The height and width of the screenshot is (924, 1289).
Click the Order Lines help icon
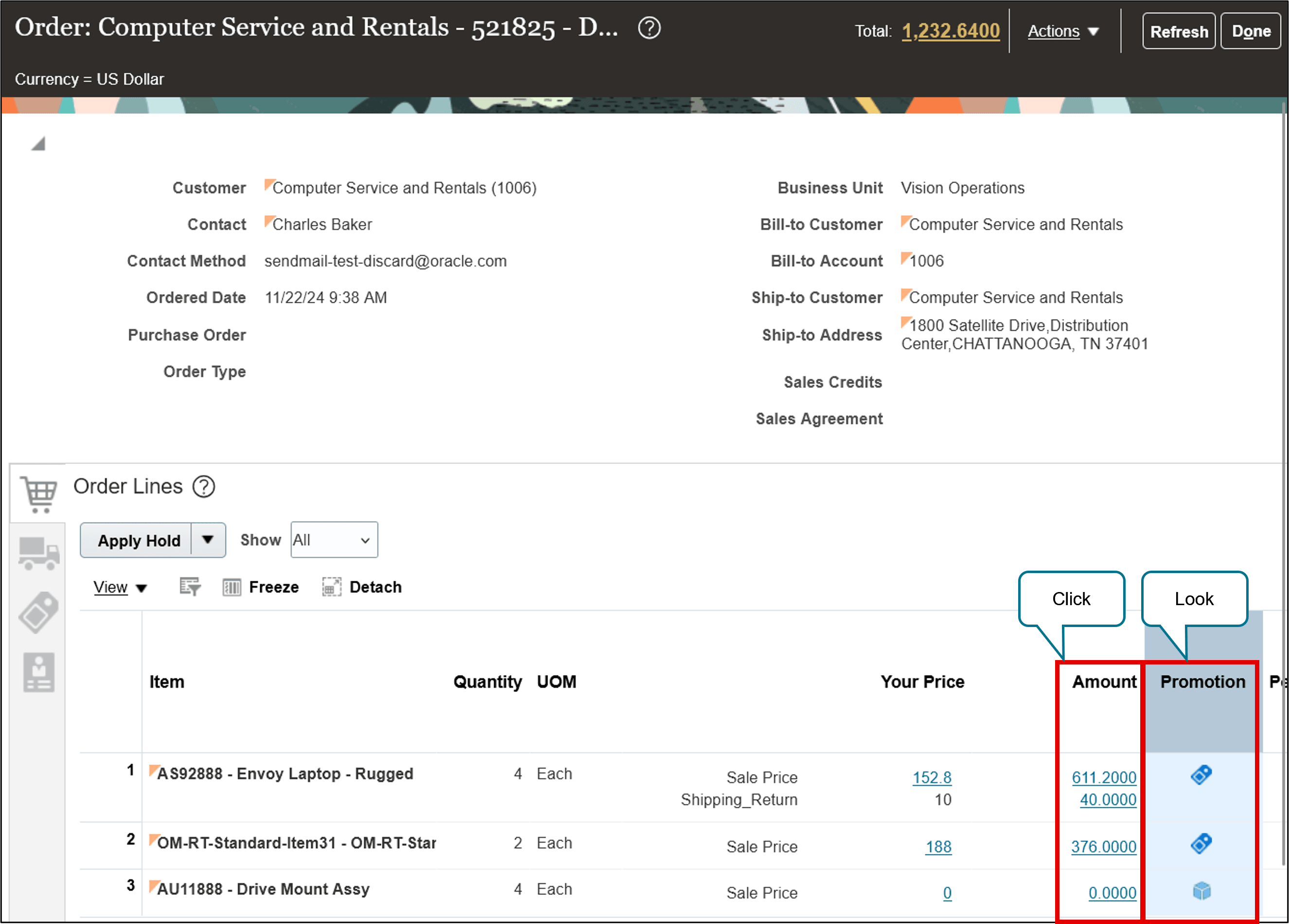203,487
